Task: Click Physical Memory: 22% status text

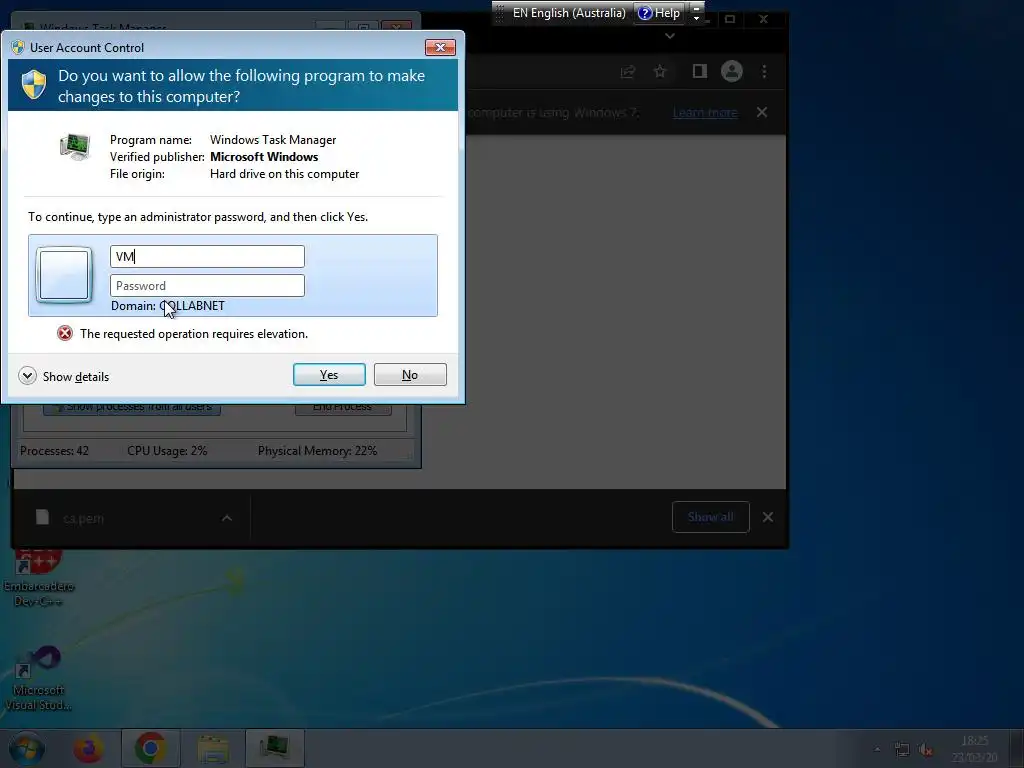Action: click(317, 451)
